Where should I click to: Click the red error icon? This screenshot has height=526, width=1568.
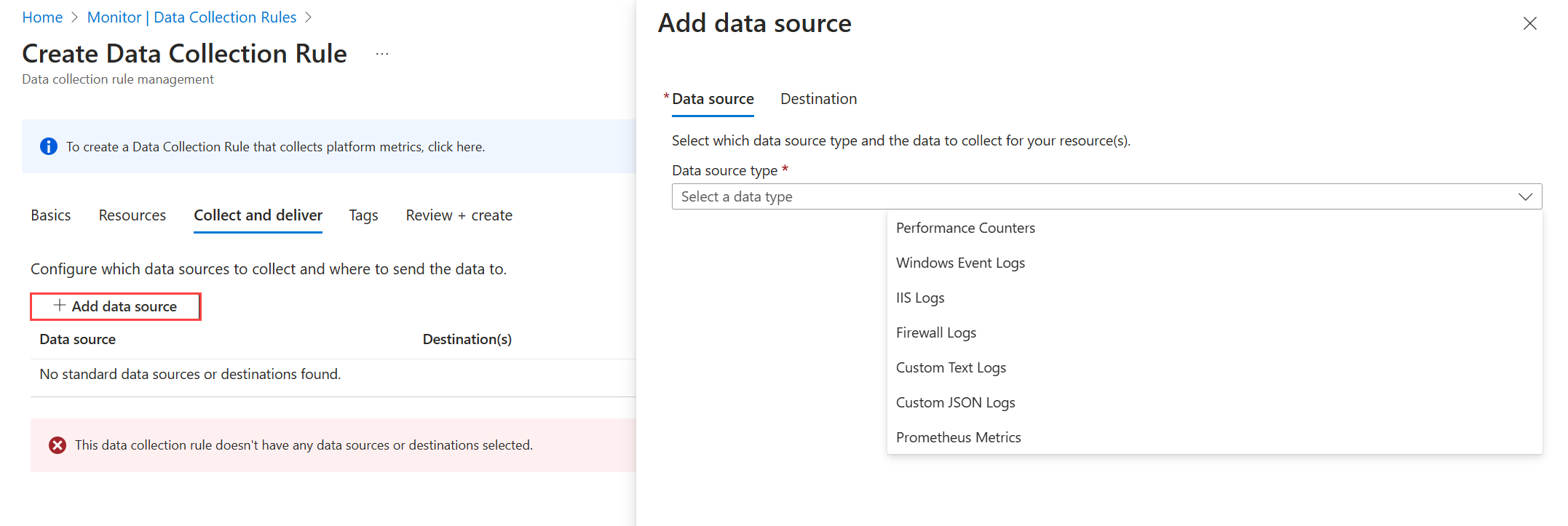58,445
